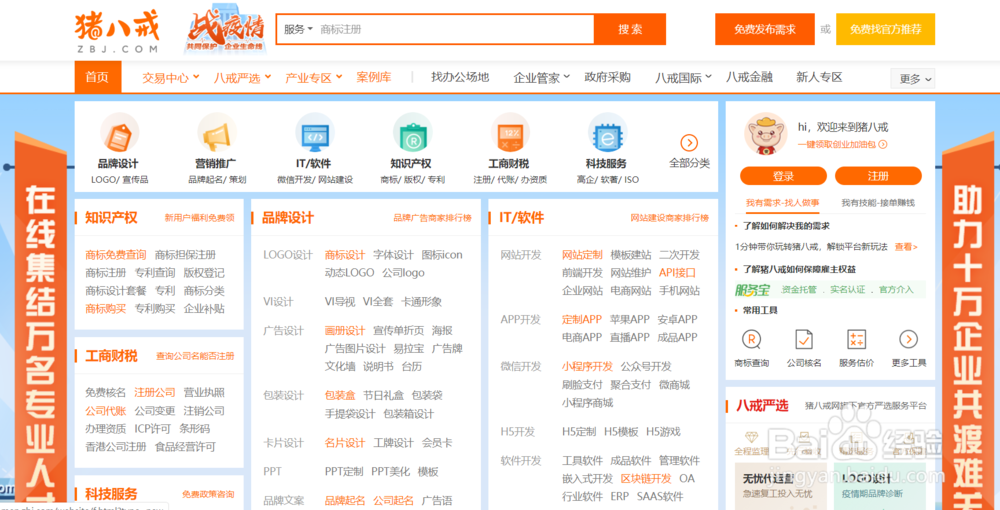The image size is (1000, 510).
Task: Open the 商标查询 tool icon
Action: [x=751, y=339]
